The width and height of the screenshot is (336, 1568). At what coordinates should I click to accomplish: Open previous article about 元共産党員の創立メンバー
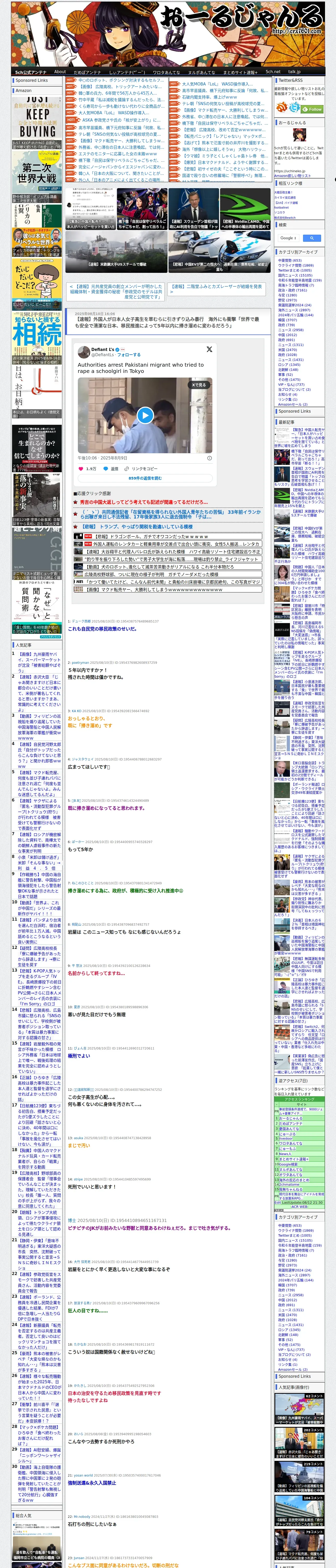coord(116,292)
